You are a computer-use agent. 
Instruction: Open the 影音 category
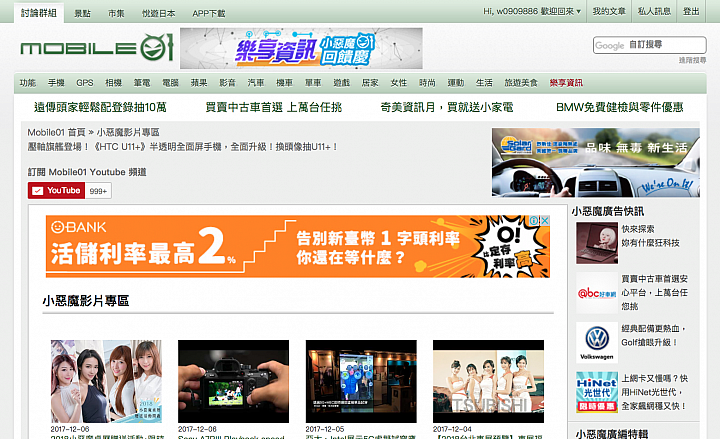tap(227, 83)
